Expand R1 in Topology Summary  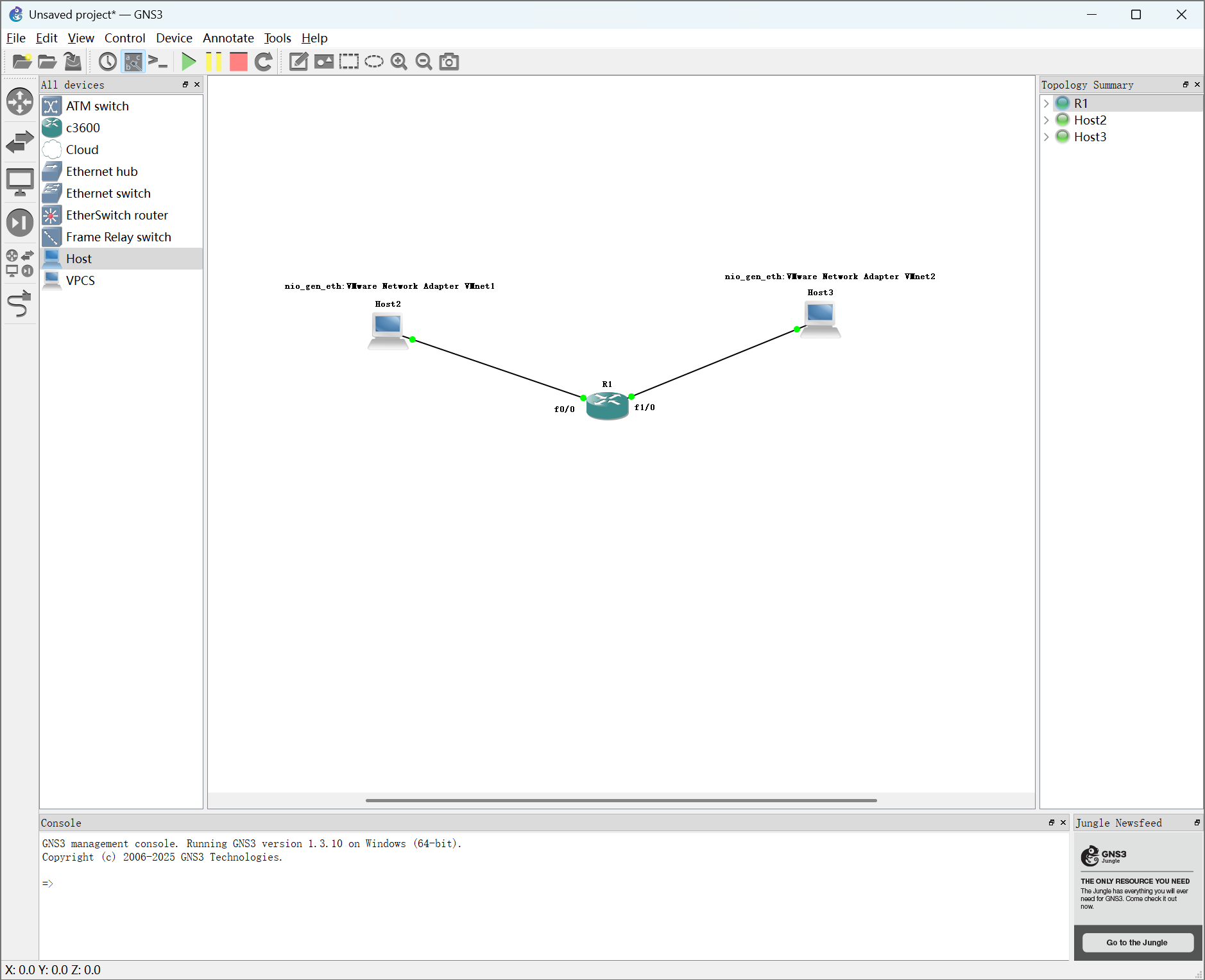coord(1047,103)
